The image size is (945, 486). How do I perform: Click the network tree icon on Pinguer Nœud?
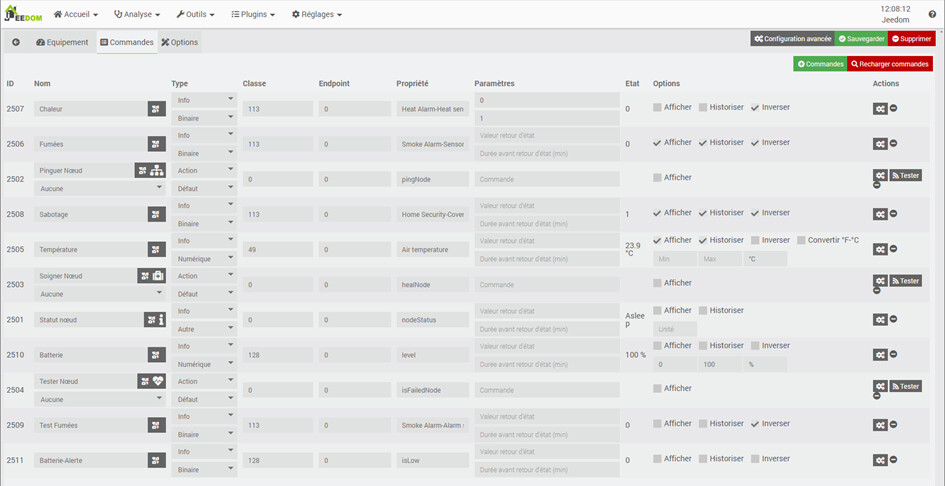click(158, 171)
